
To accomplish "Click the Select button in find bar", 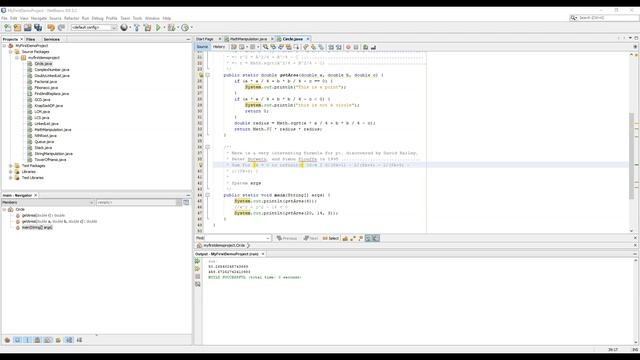I will [x=331, y=238].
